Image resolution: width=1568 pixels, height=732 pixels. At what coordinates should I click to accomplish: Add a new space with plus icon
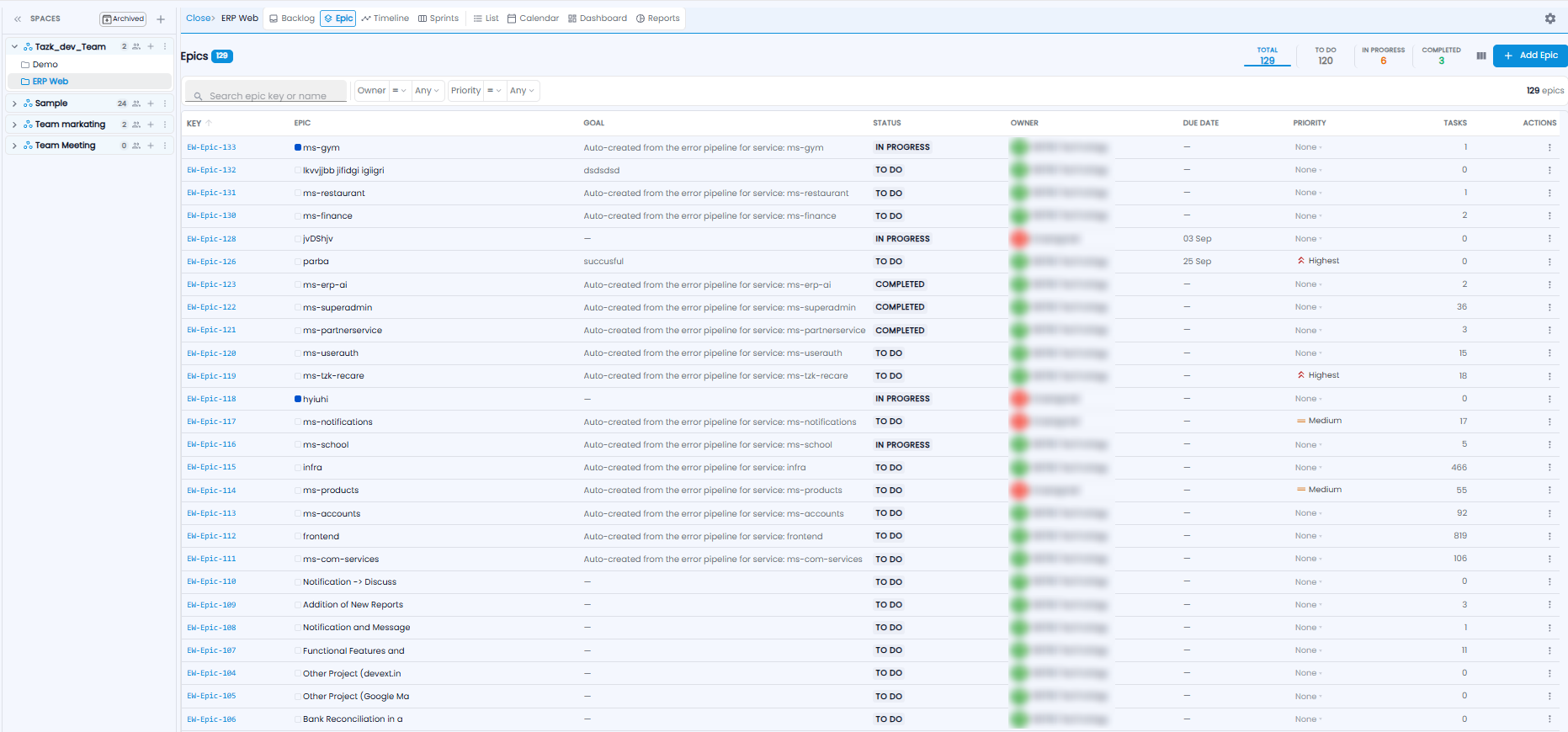pyautogui.click(x=161, y=19)
